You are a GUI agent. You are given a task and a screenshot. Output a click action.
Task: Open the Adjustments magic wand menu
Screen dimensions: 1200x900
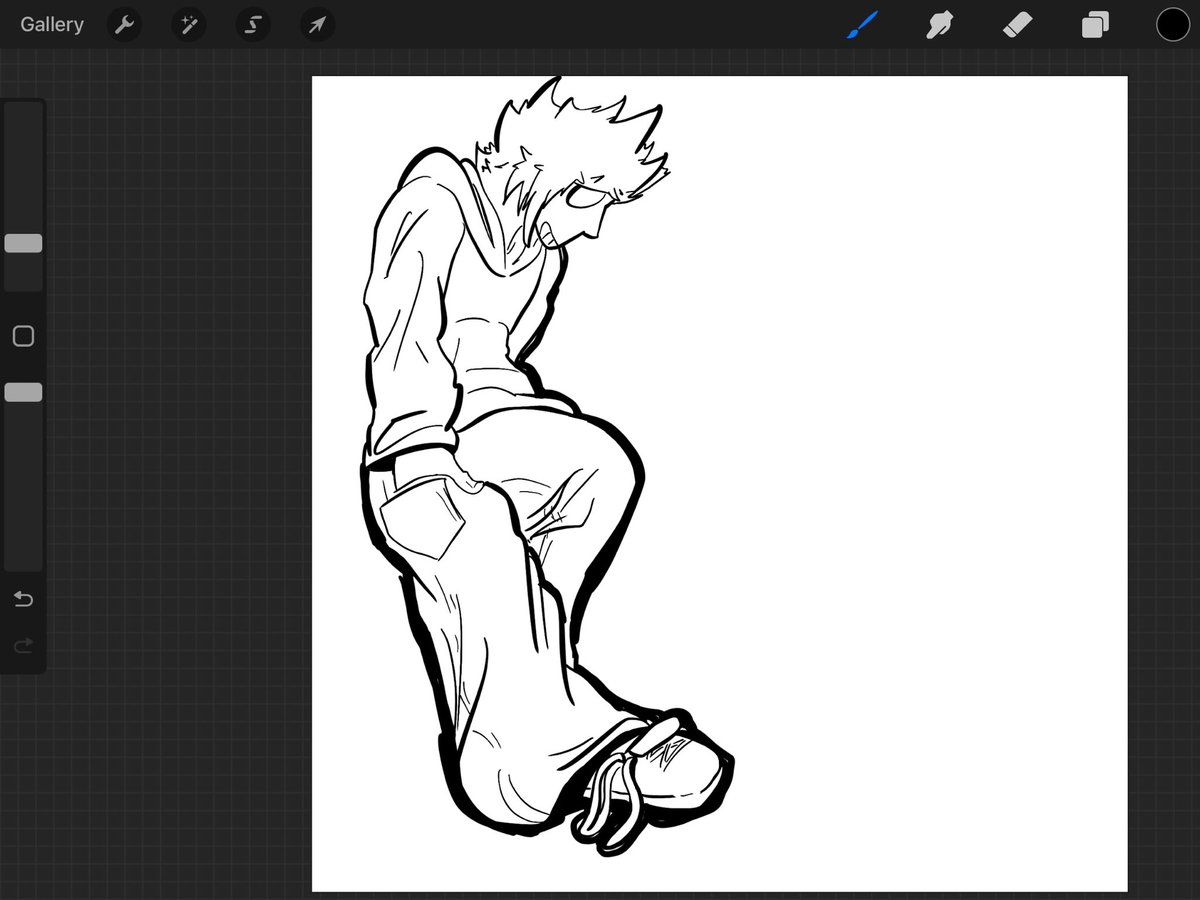click(x=188, y=24)
